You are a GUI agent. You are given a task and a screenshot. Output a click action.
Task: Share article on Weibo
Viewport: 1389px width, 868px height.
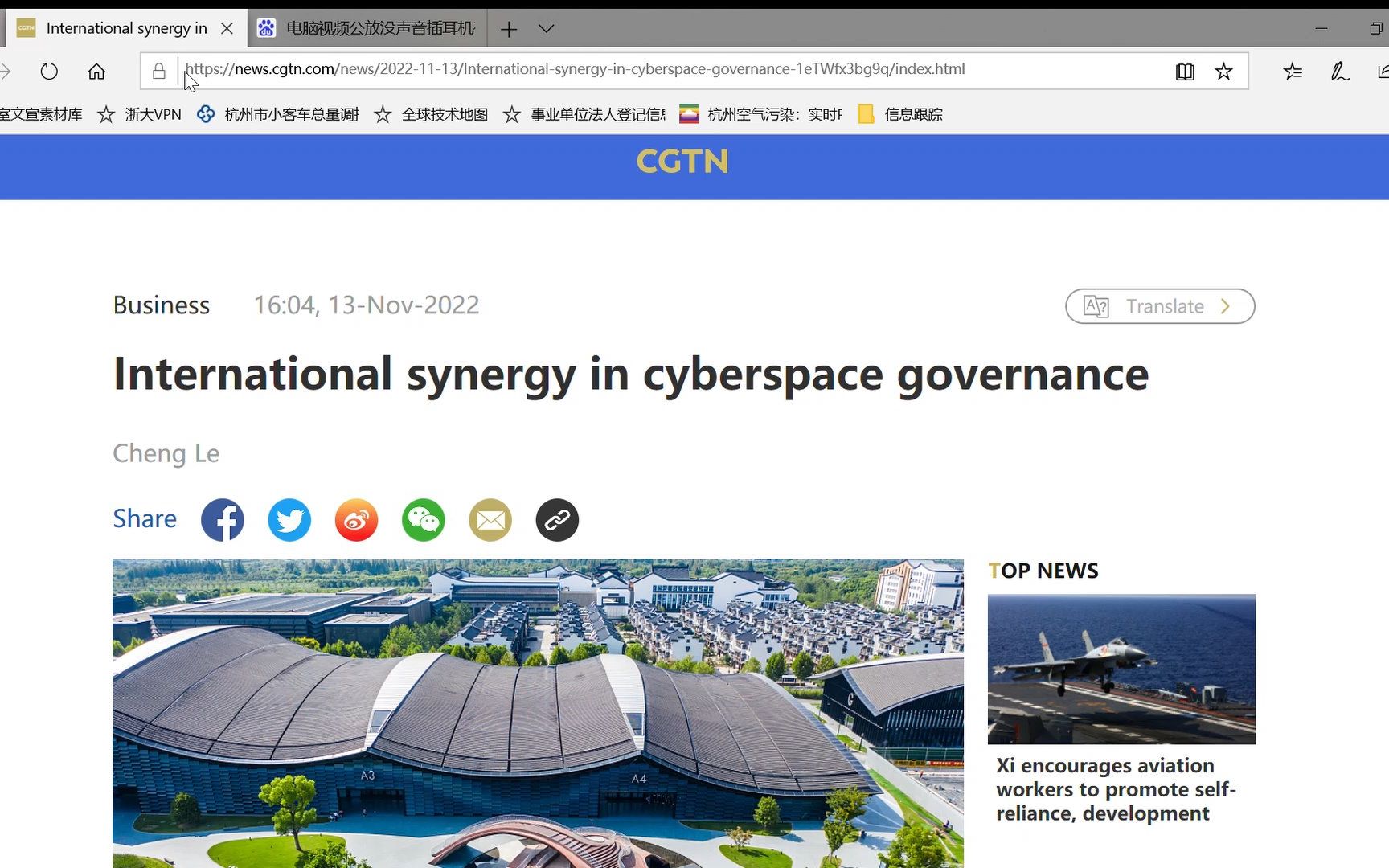[x=356, y=520]
